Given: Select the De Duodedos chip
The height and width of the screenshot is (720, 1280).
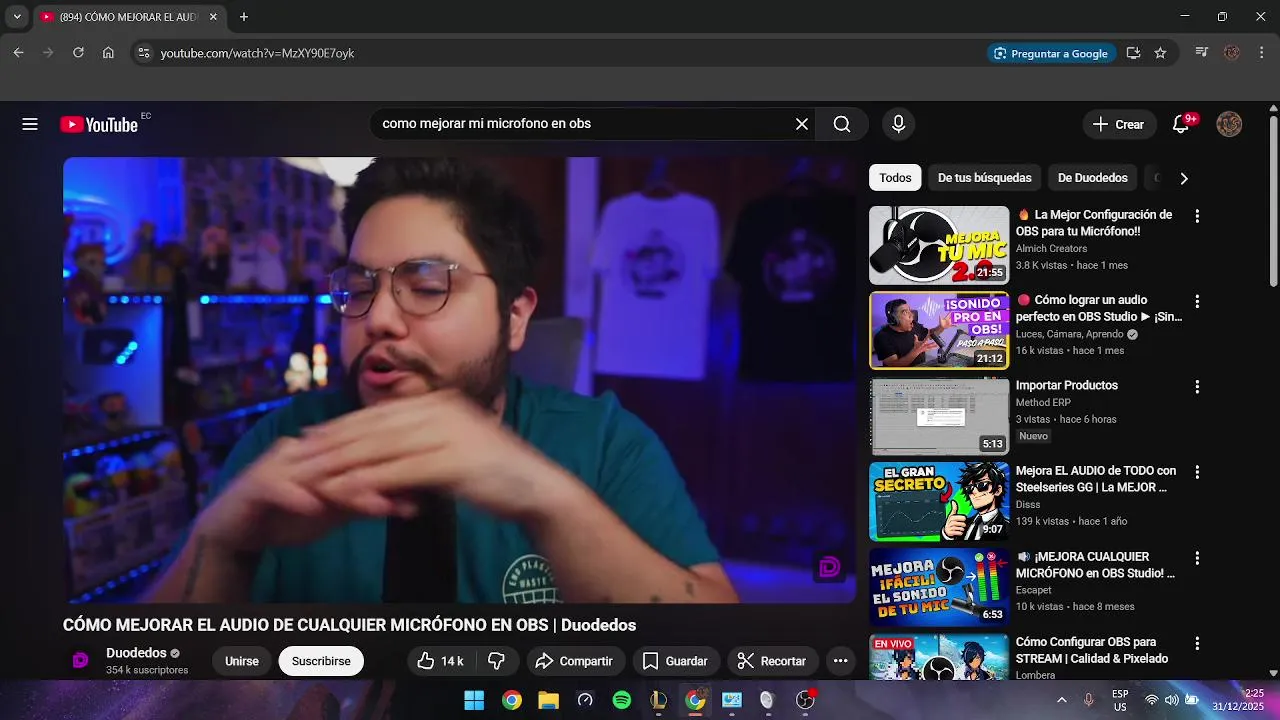Looking at the screenshot, I should (x=1092, y=178).
